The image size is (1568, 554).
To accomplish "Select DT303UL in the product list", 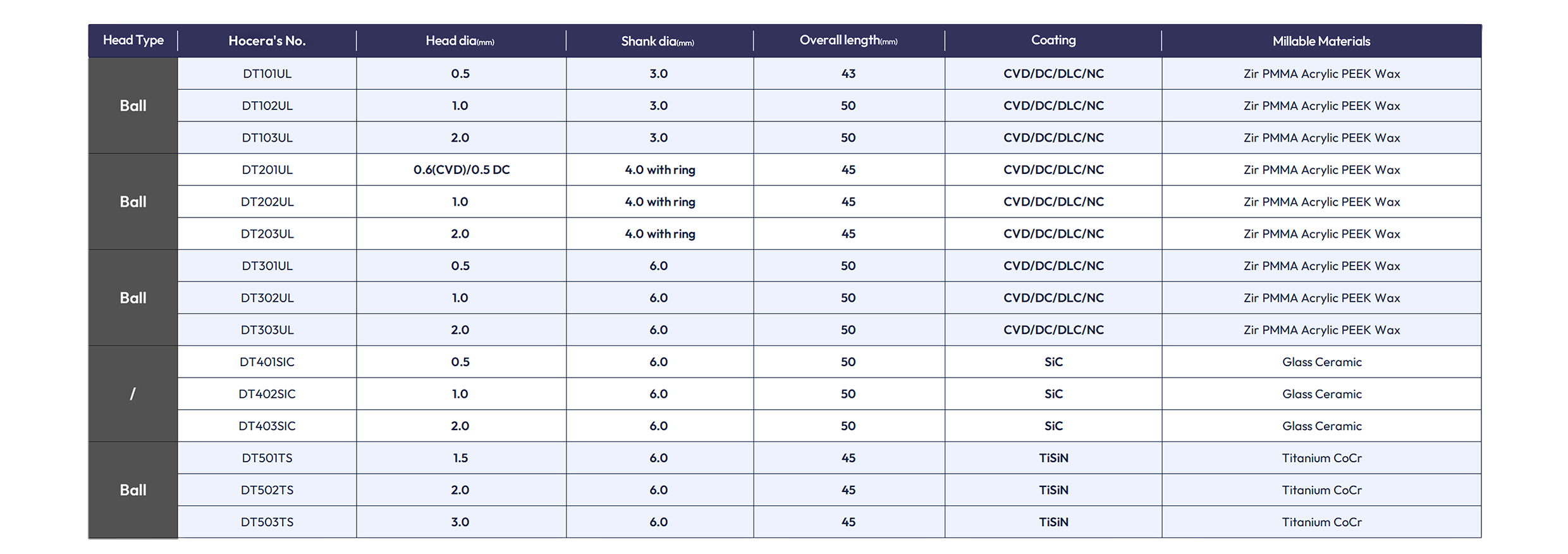I will (267, 329).
